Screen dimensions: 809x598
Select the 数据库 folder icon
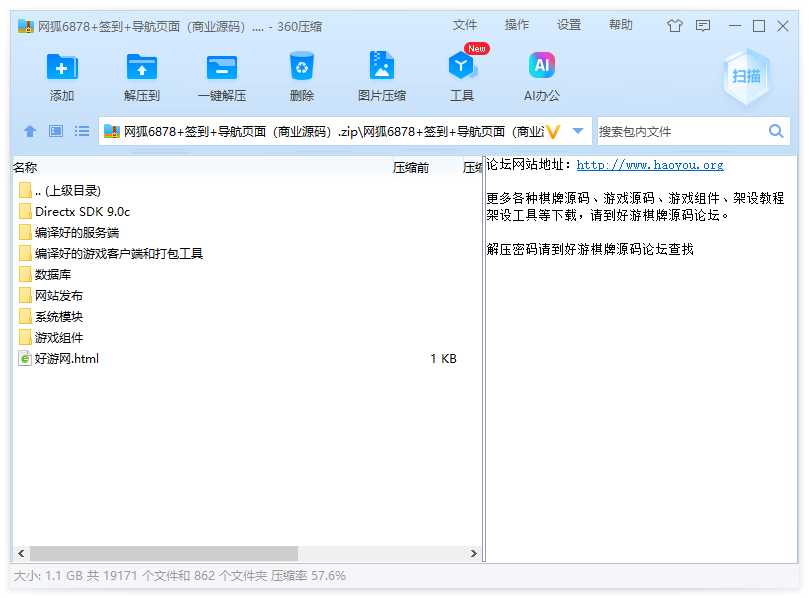pyautogui.click(x=25, y=274)
